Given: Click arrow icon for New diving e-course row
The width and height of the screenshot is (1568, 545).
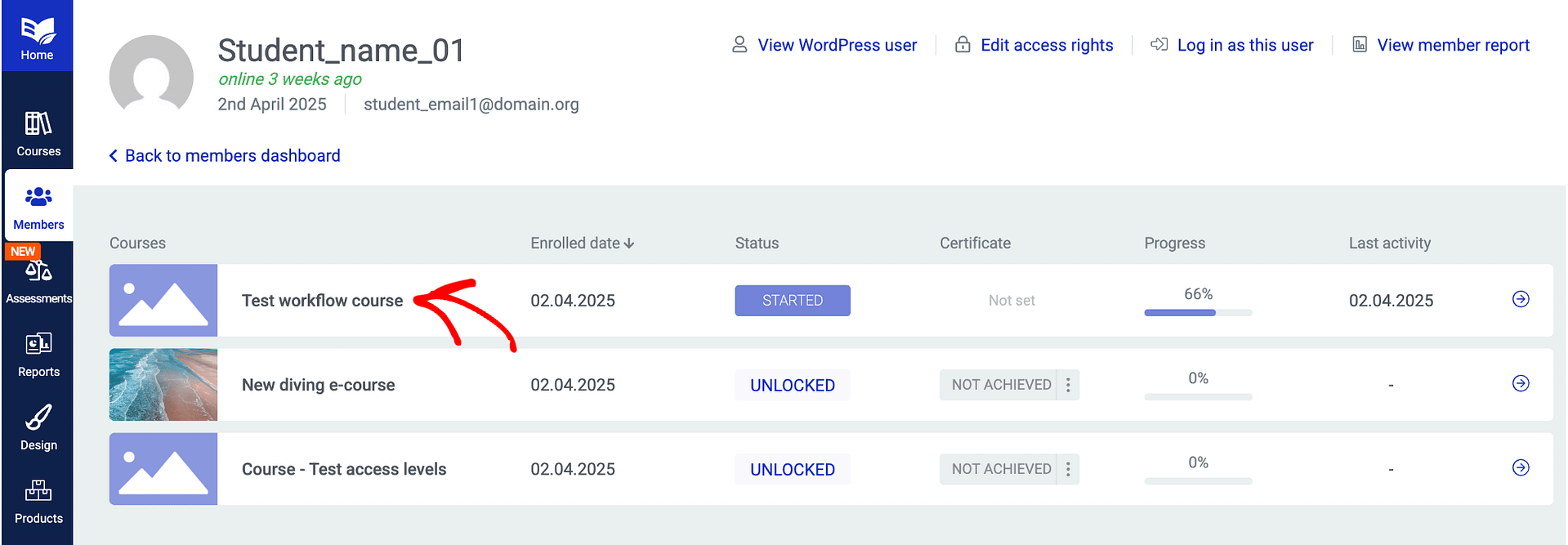Looking at the screenshot, I should tap(1520, 384).
